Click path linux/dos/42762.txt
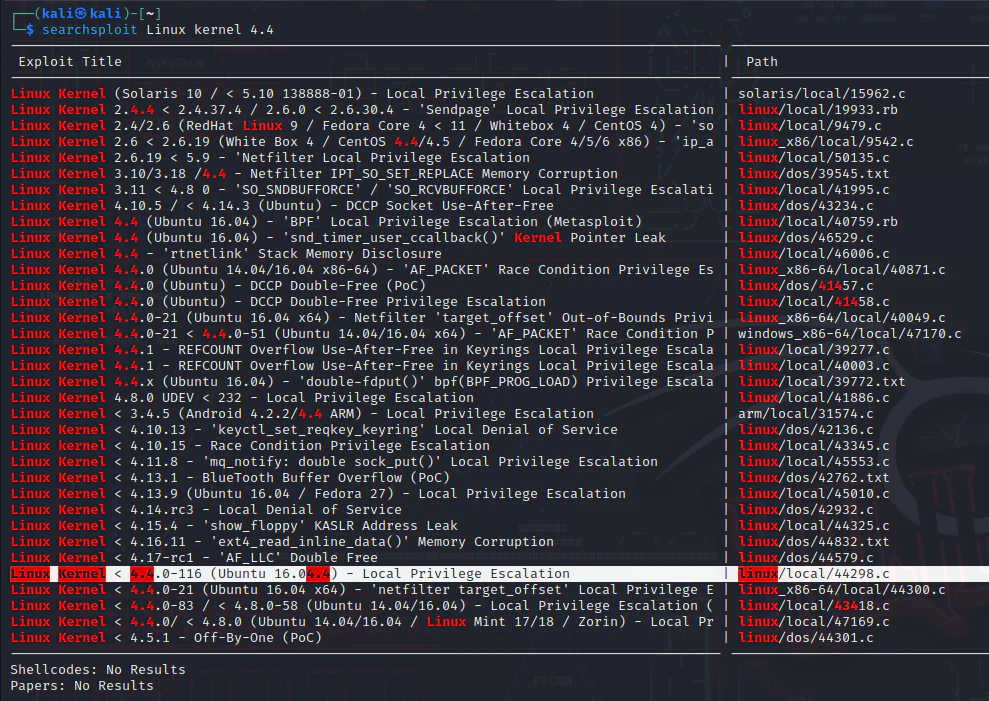989x701 pixels. point(814,478)
